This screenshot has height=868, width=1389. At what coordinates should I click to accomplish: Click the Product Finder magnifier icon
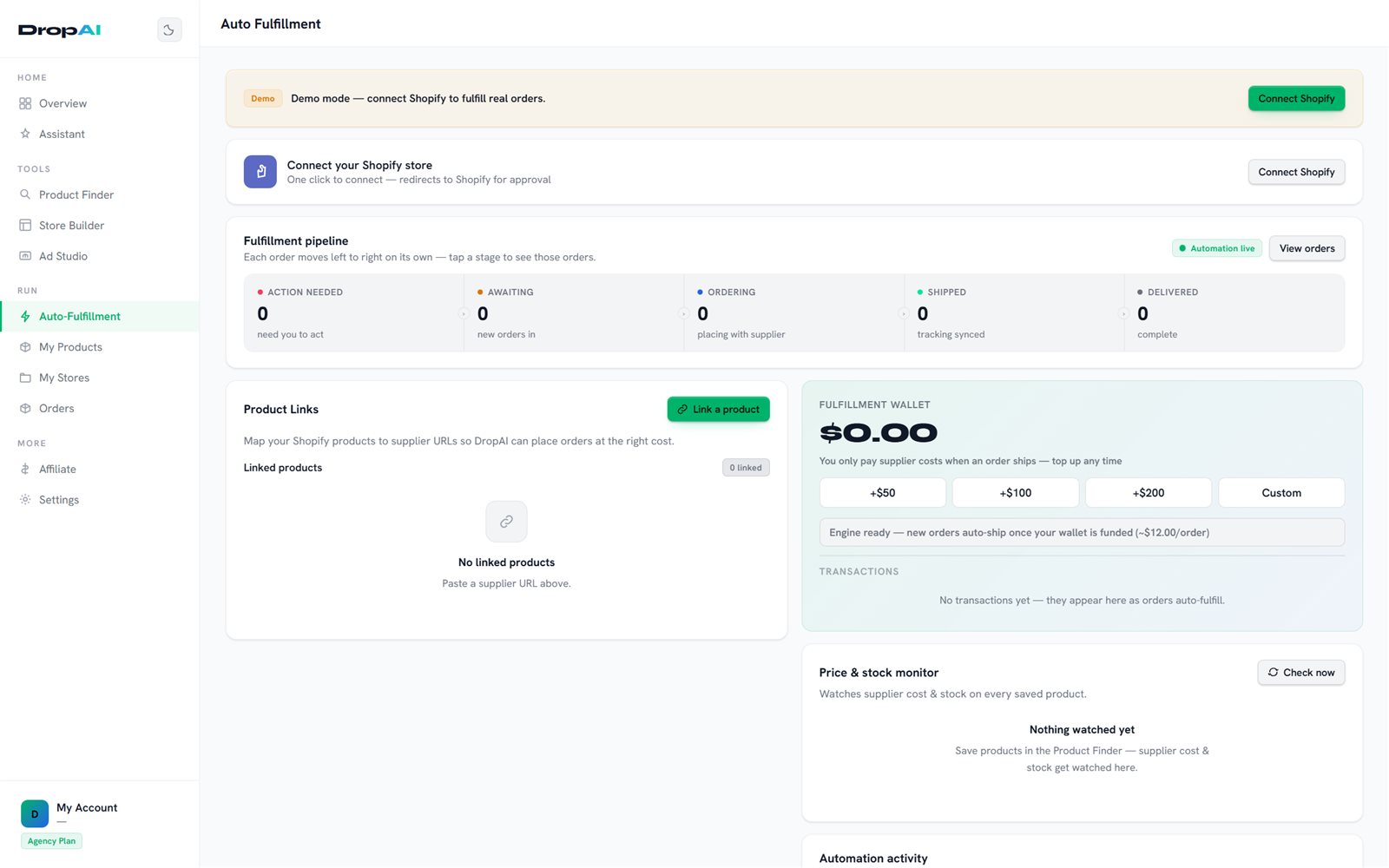coord(25,194)
